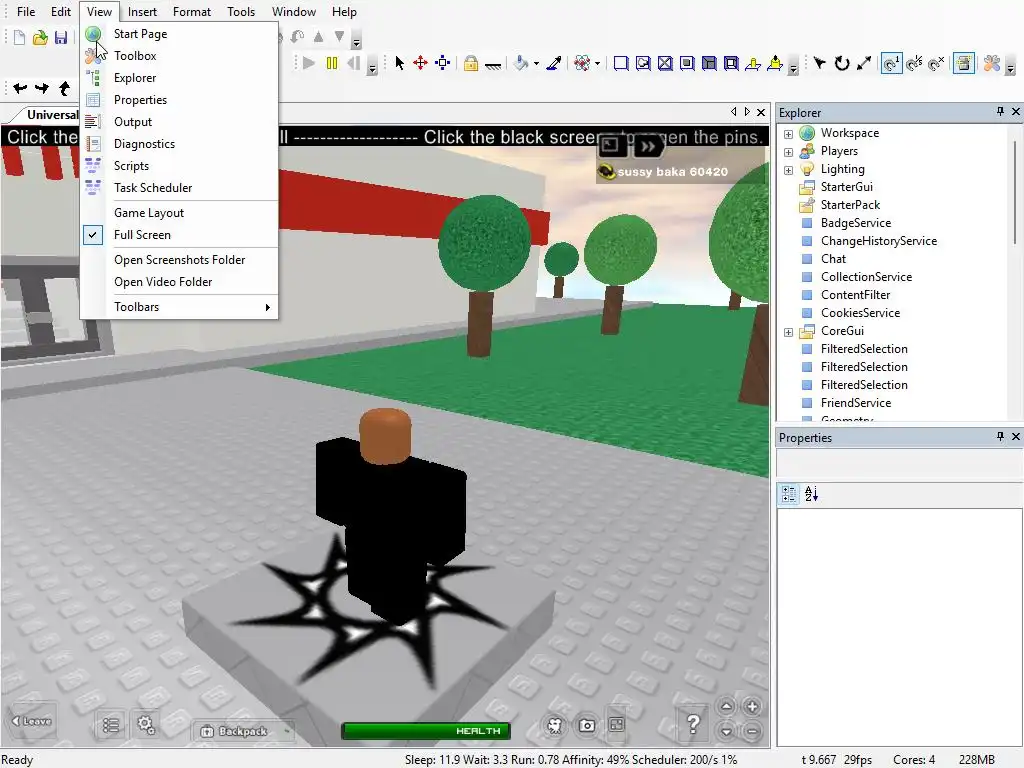
Task: Click the crossed-box surface tool icon
Action: [665, 63]
